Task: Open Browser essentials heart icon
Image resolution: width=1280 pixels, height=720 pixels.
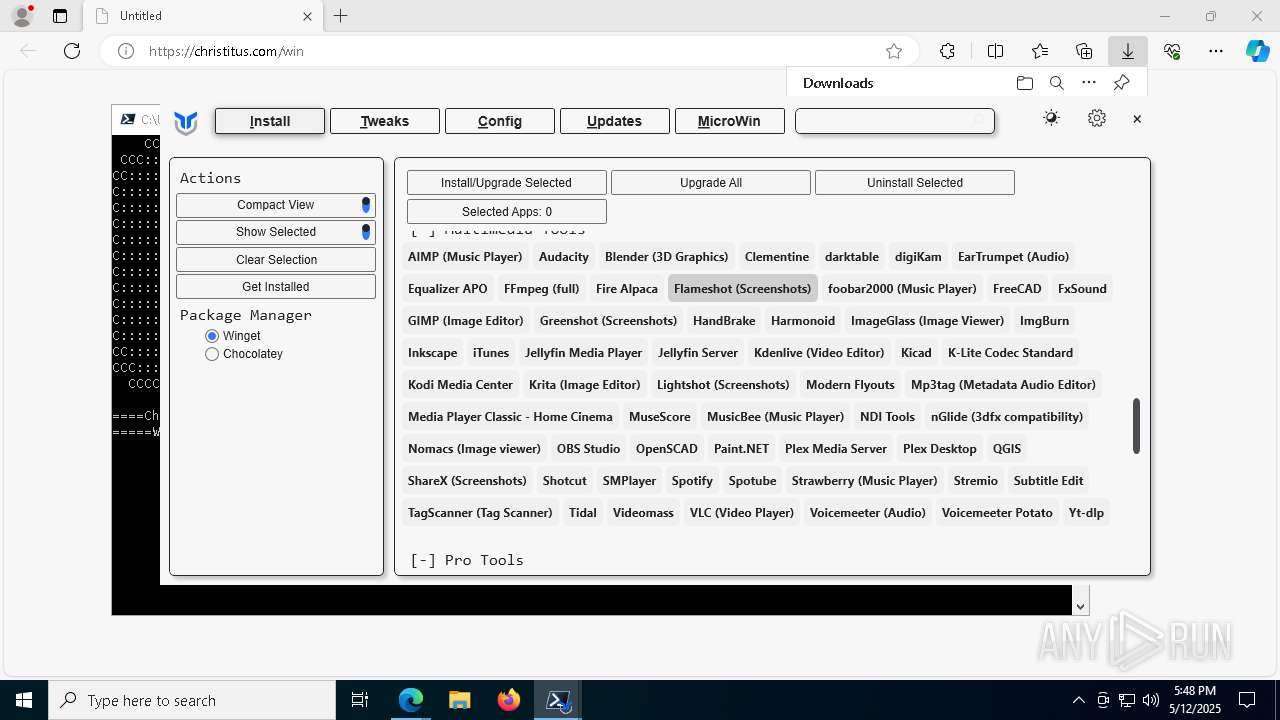Action: point(1172,51)
